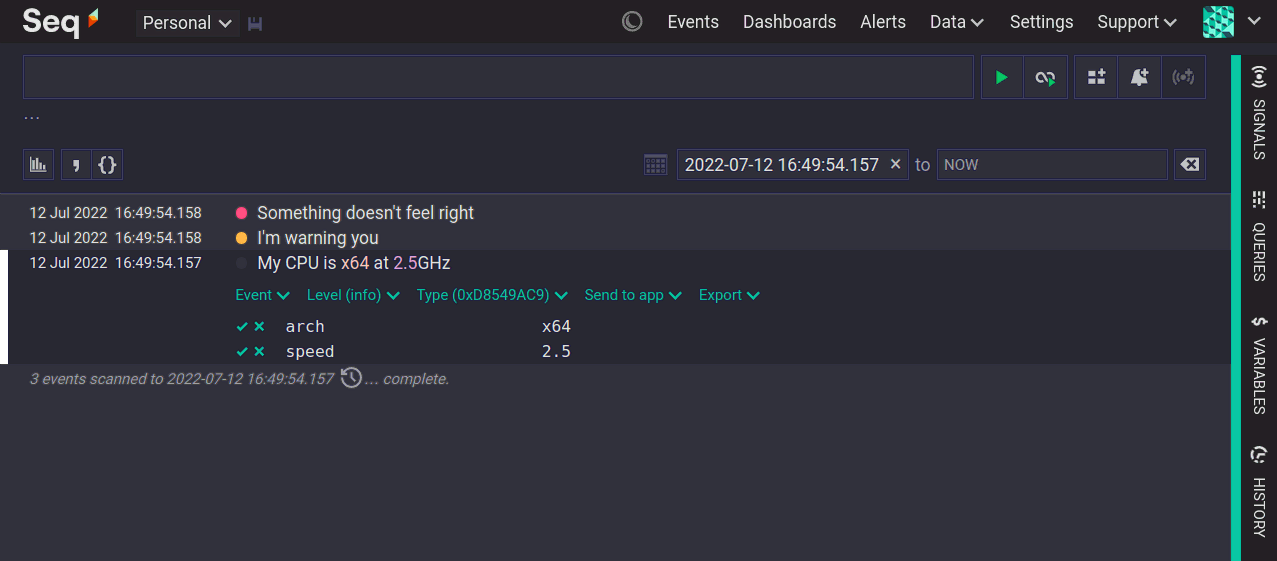
Task: Open the 'Something doesn't feel right' event
Action: pyautogui.click(x=365, y=213)
